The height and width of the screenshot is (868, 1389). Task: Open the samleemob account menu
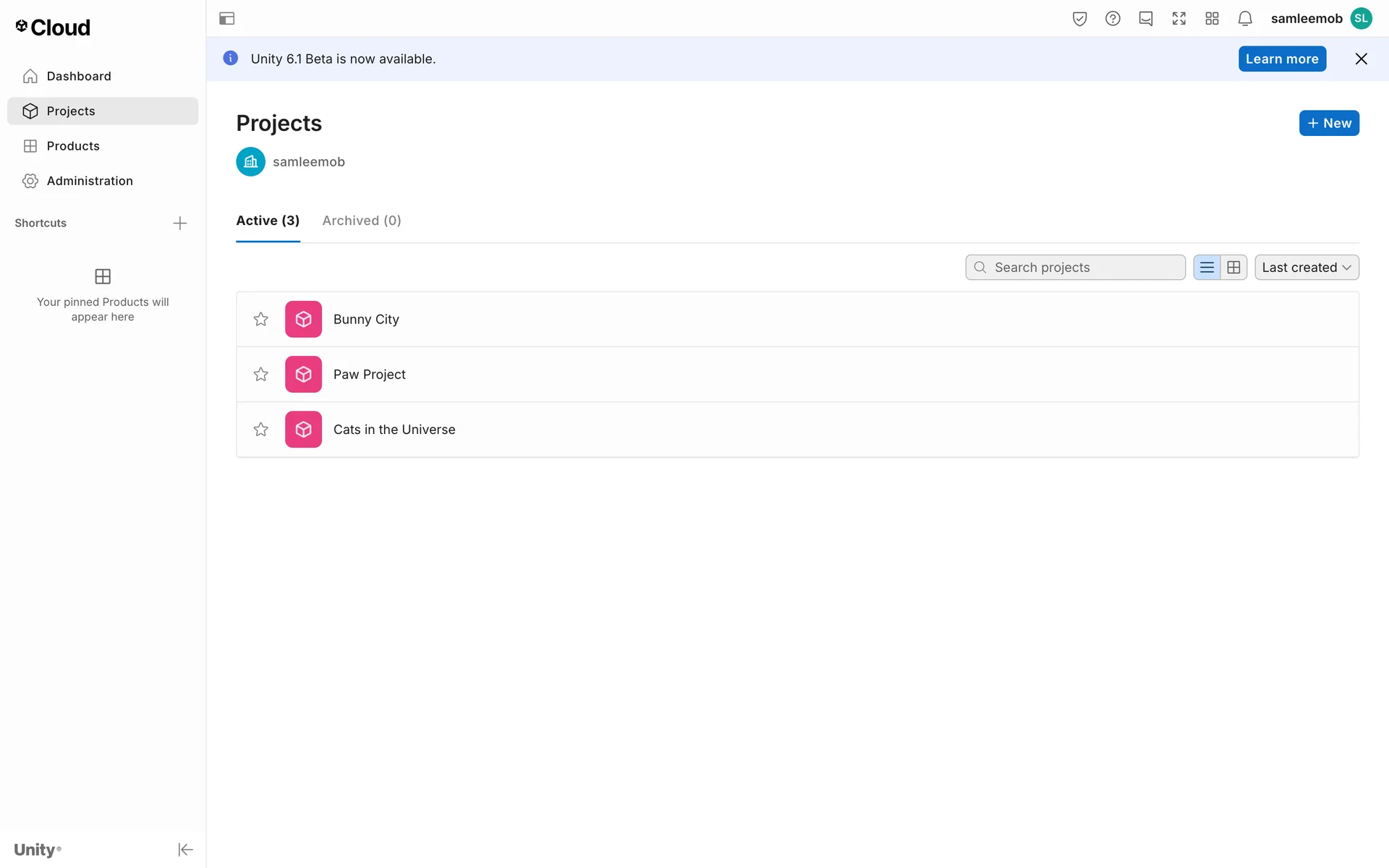coord(1321,19)
